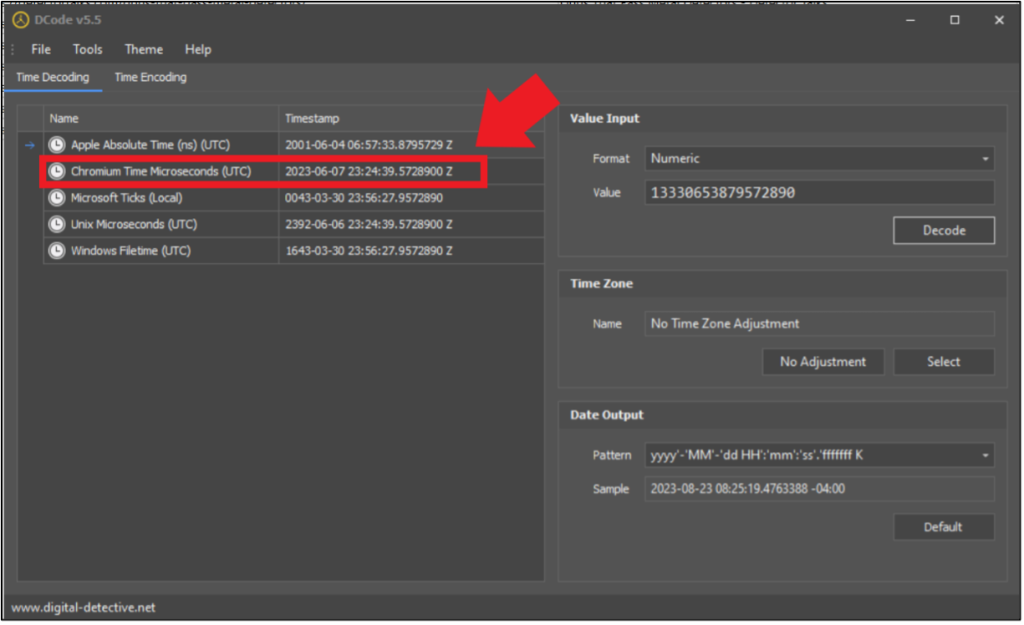Viewport: 1024px width, 625px height.
Task: Click the clock icon beside Unix Microseconds
Action: pos(57,224)
